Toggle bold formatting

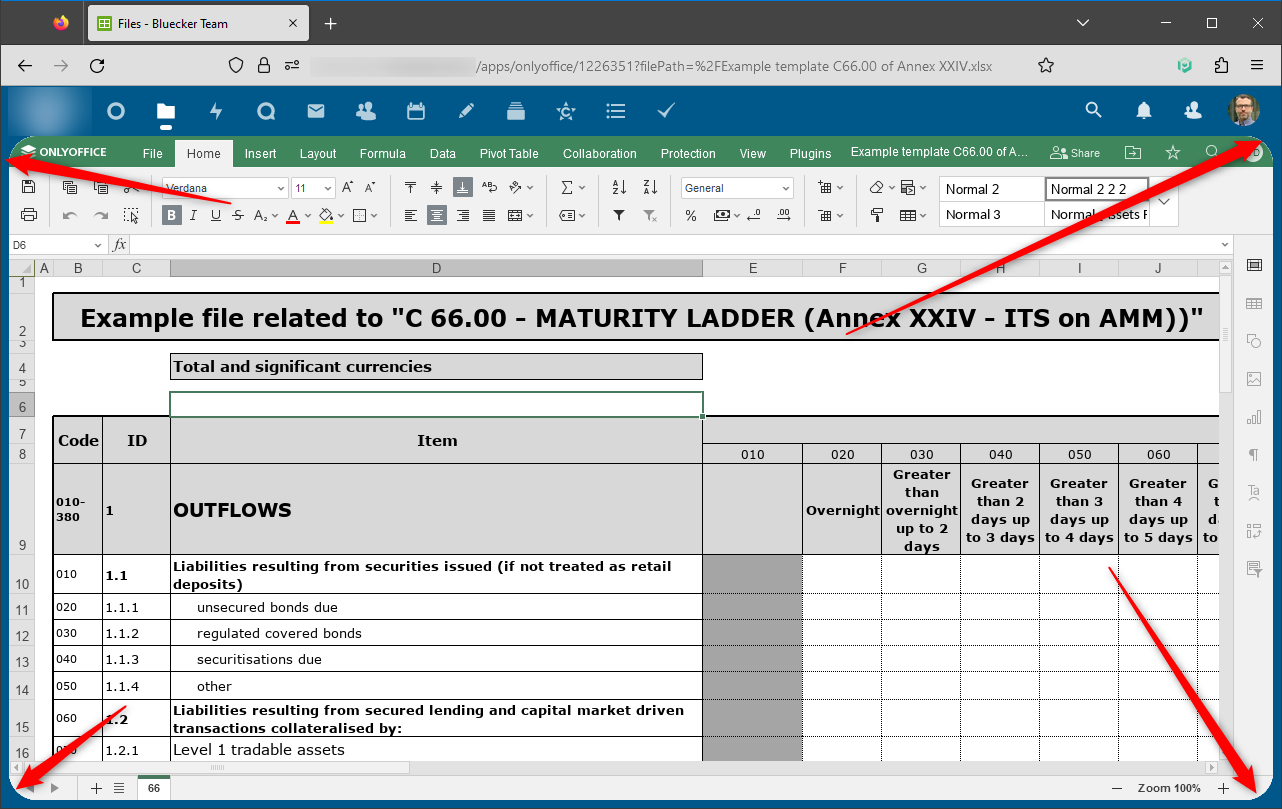tap(171, 215)
